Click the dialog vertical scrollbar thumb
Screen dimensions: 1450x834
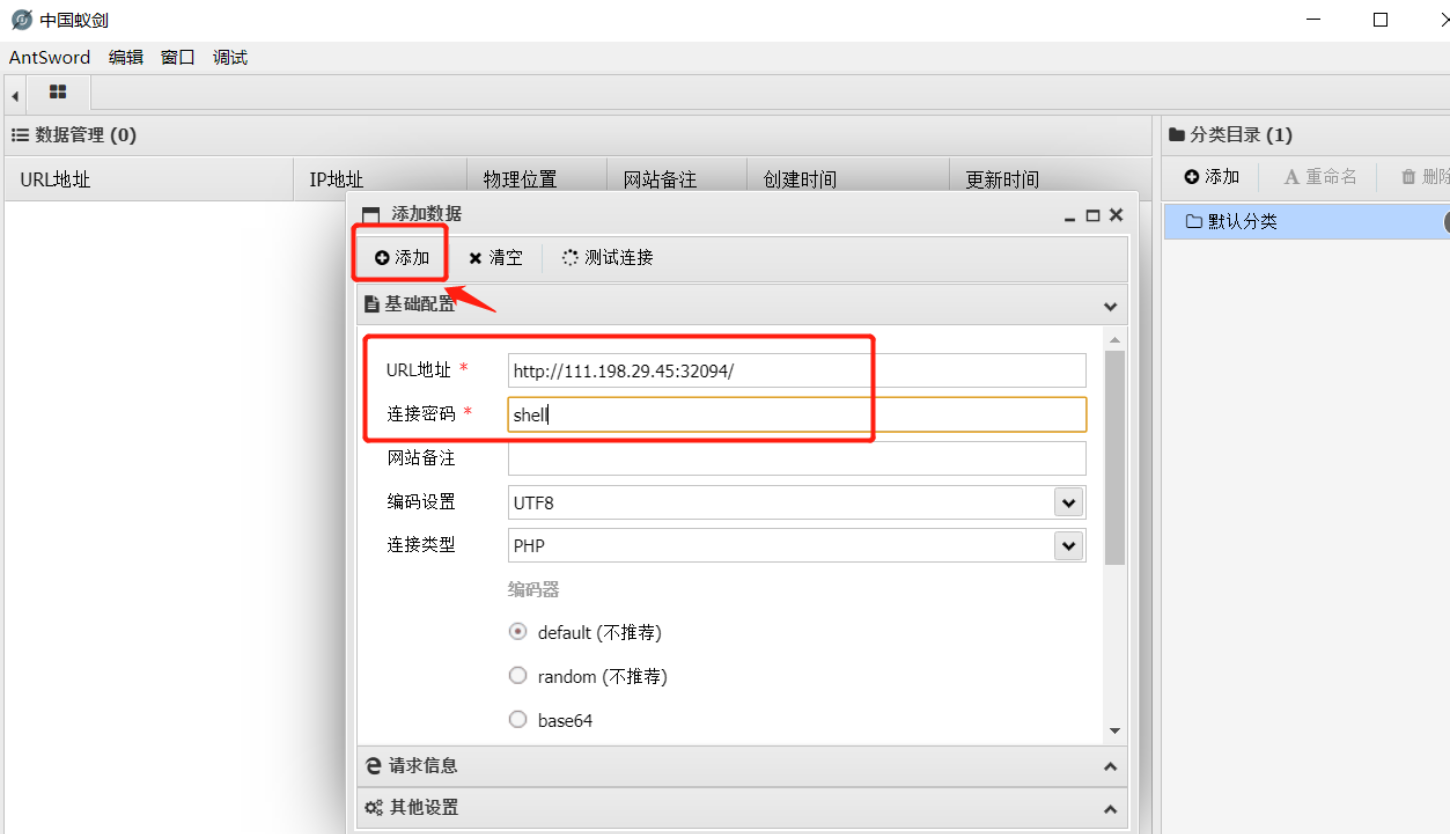pos(1115,458)
